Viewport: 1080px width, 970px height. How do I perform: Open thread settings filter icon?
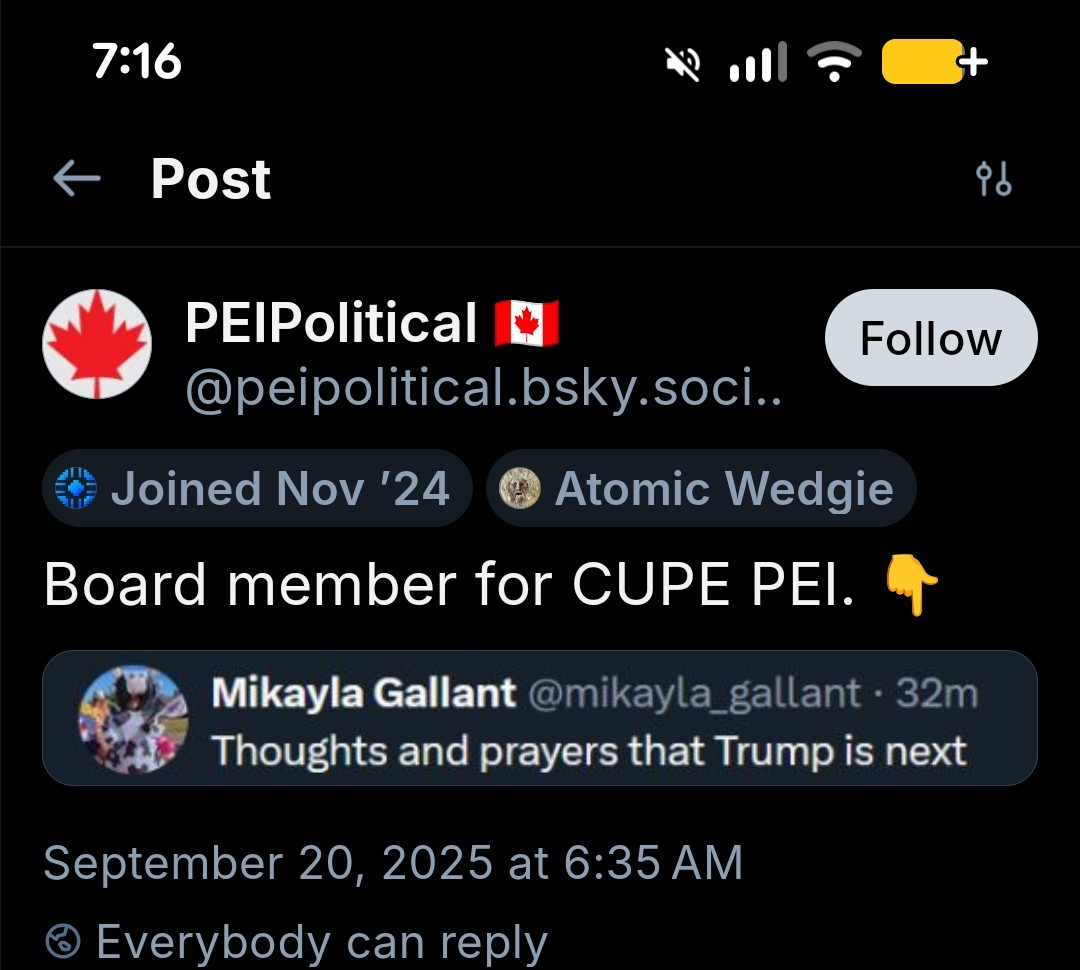993,180
